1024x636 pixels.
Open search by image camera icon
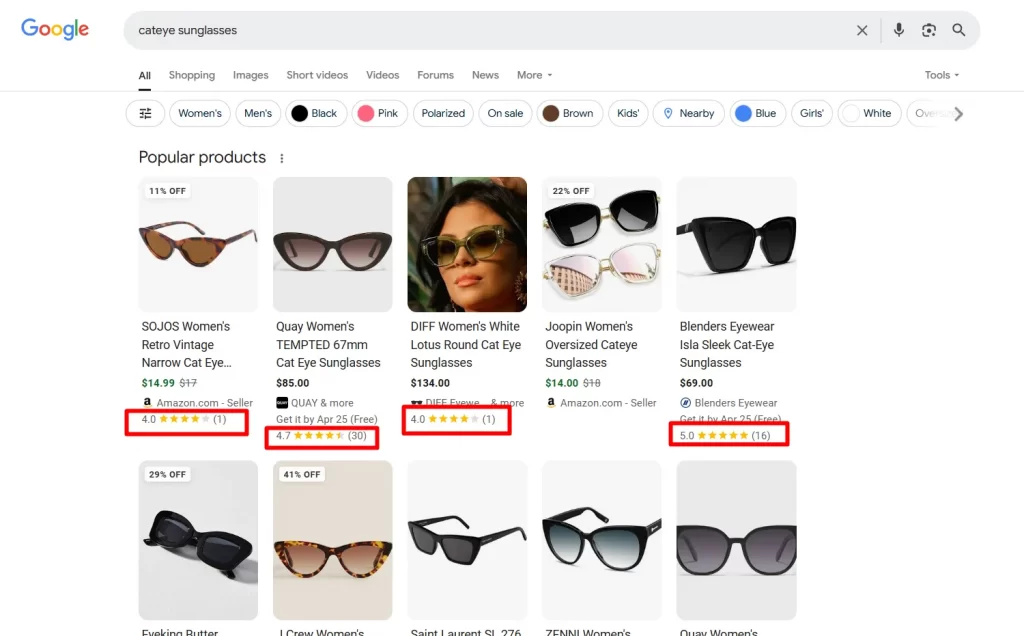(929, 30)
